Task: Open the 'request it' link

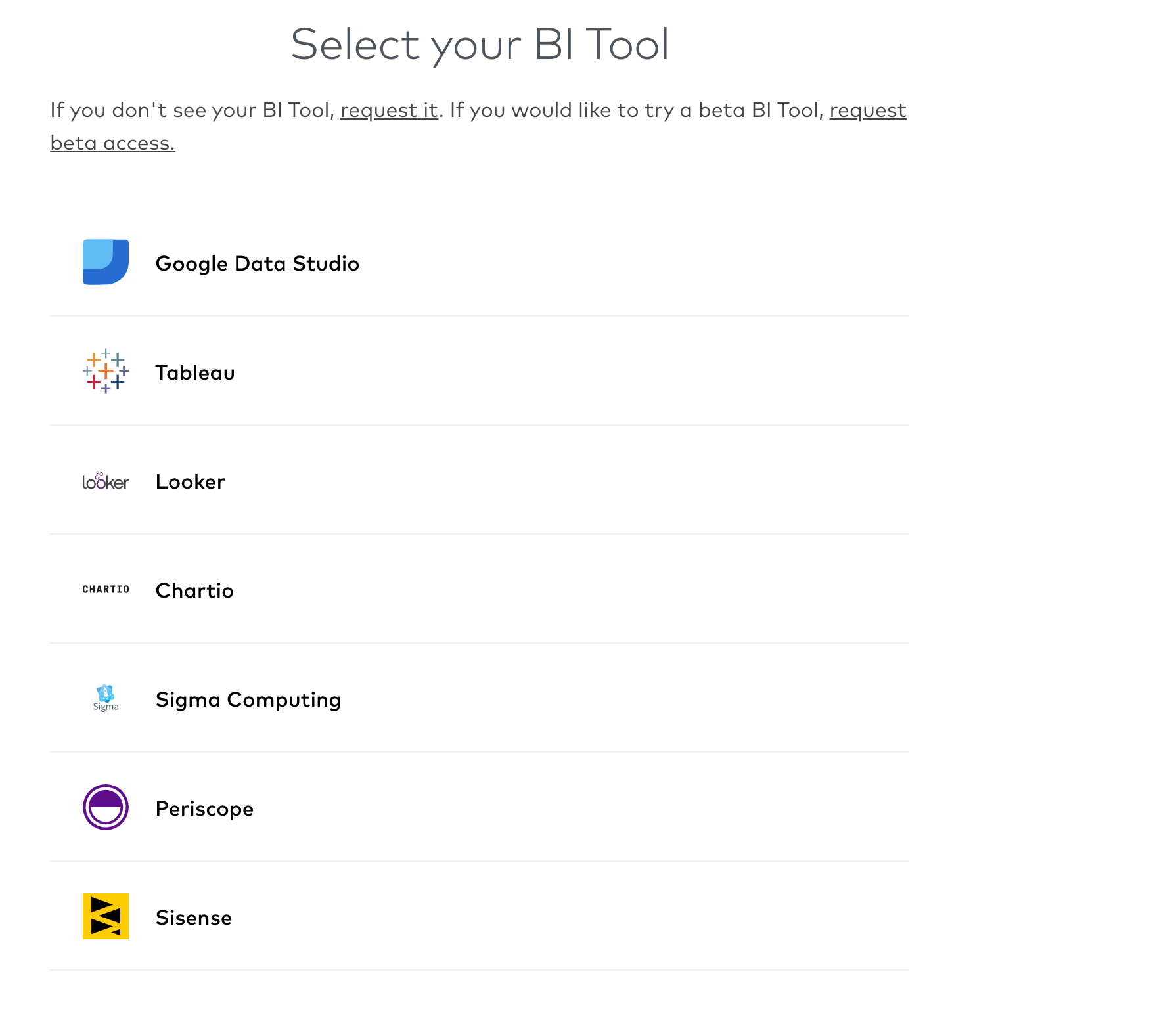Action: pos(389,110)
